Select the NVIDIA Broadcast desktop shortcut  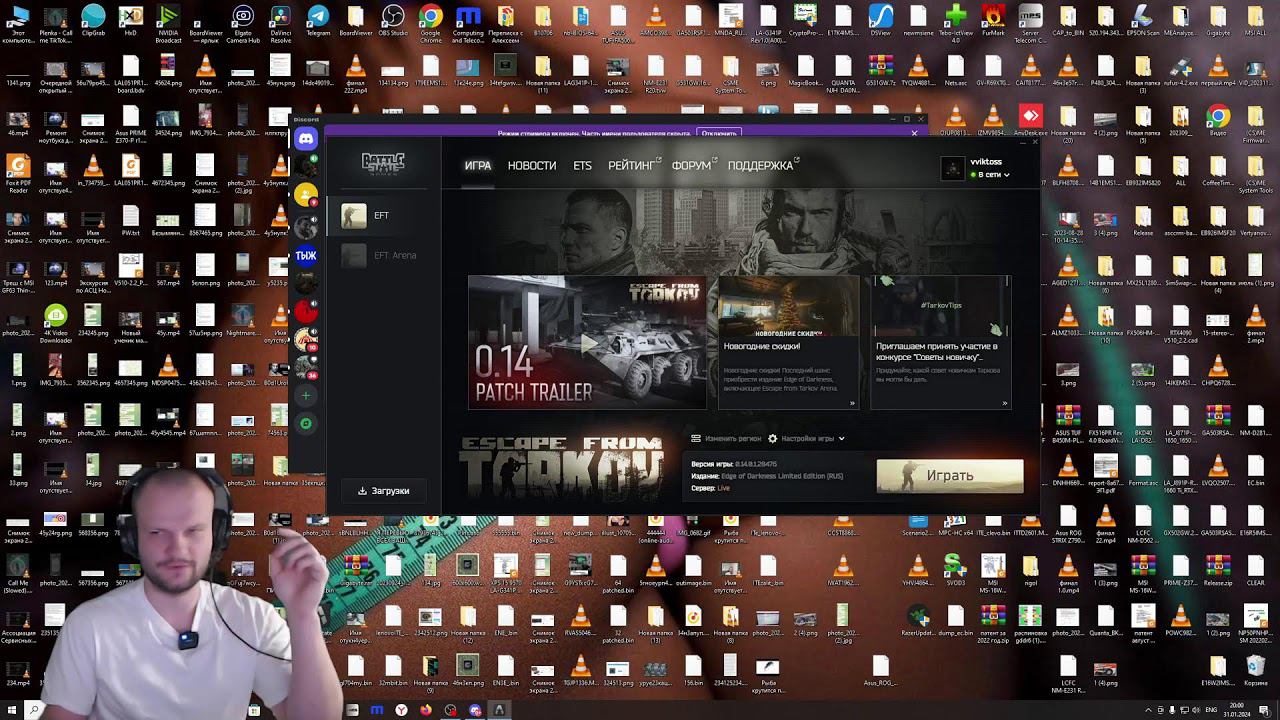click(x=168, y=24)
